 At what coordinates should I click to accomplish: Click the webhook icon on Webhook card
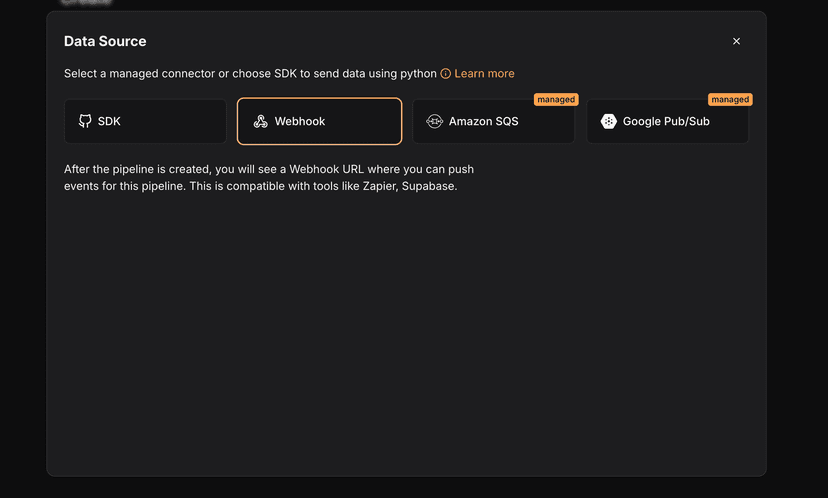pyautogui.click(x=260, y=121)
